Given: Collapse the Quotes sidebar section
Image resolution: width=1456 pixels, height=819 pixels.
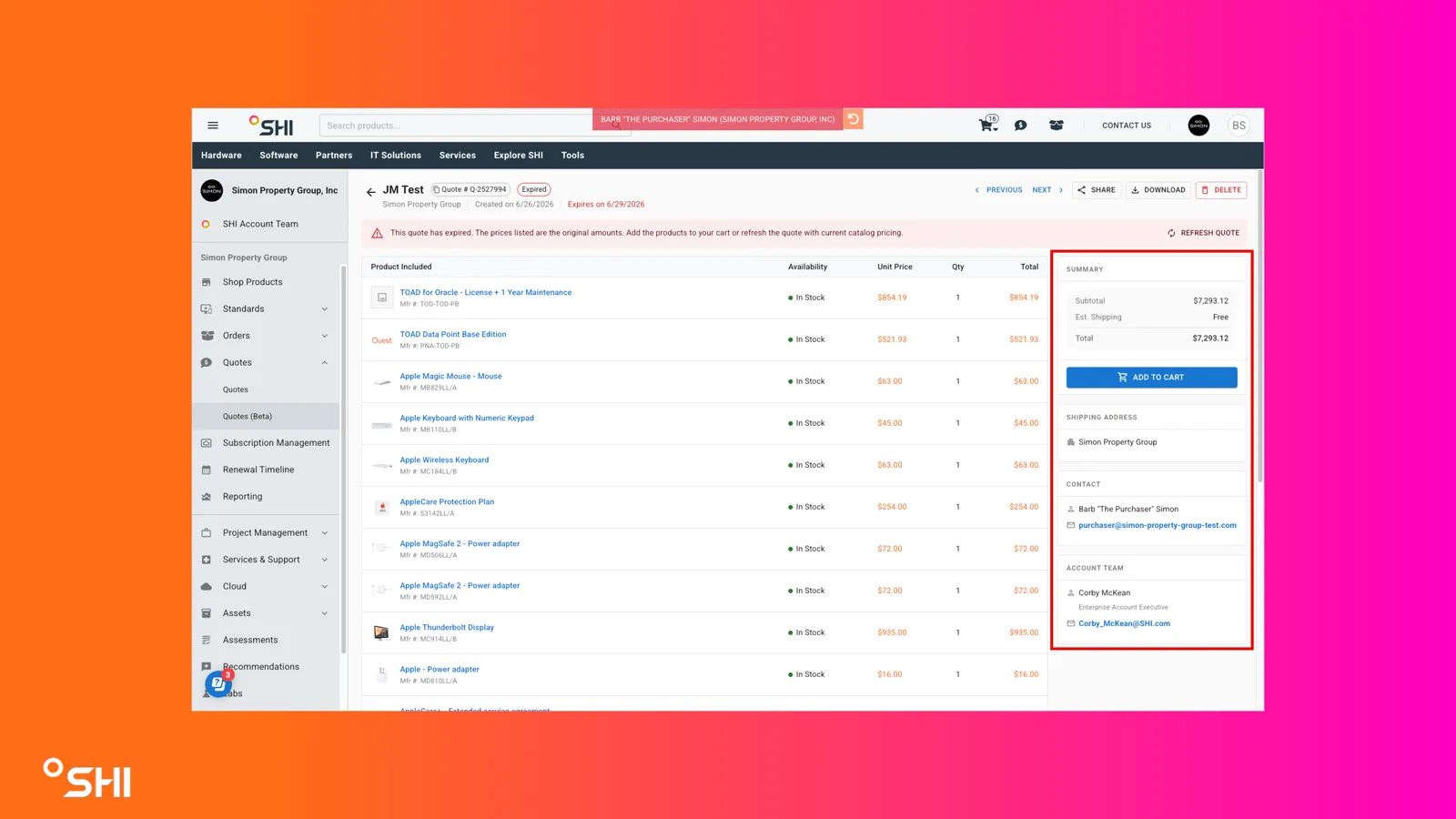Looking at the screenshot, I should click(x=324, y=362).
